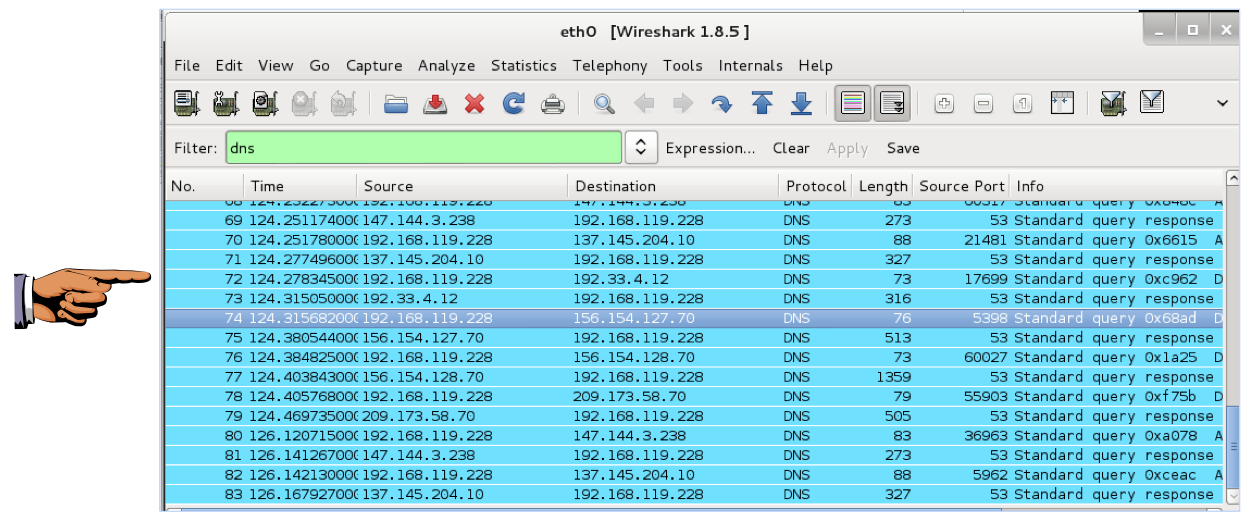The width and height of the screenshot is (1249, 523).
Task: Open the File menu
Action: click(x=187, y=65)
